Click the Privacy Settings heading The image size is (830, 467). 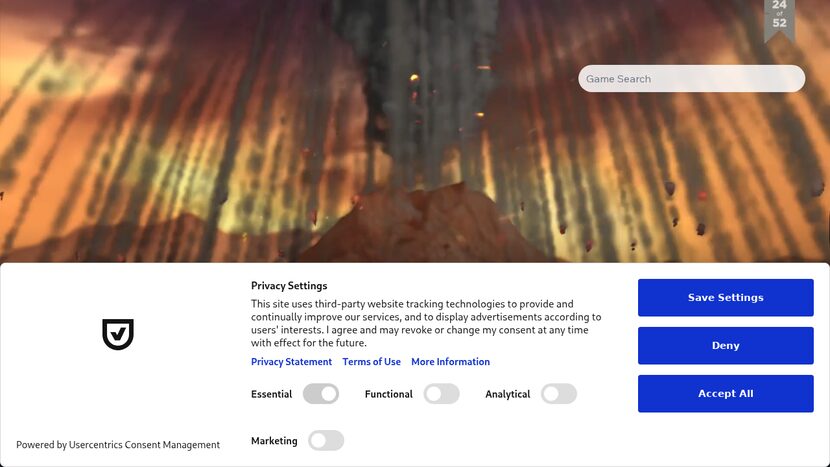[289, 285]
